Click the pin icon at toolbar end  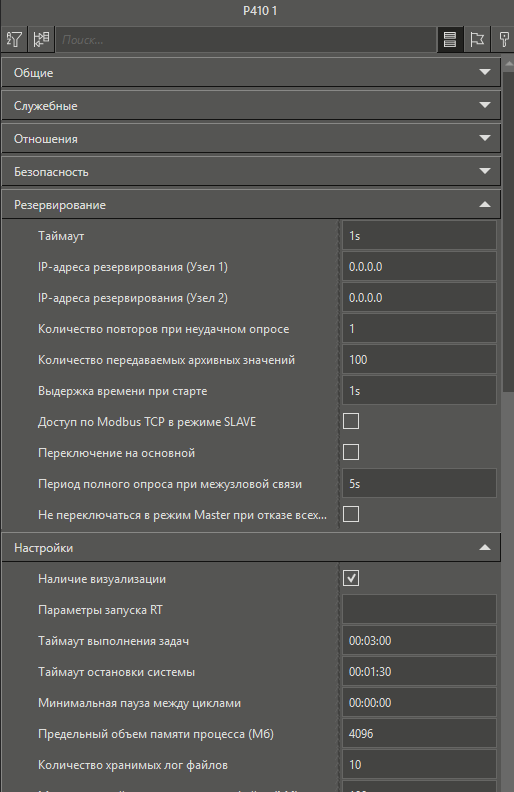coord(503,39)
